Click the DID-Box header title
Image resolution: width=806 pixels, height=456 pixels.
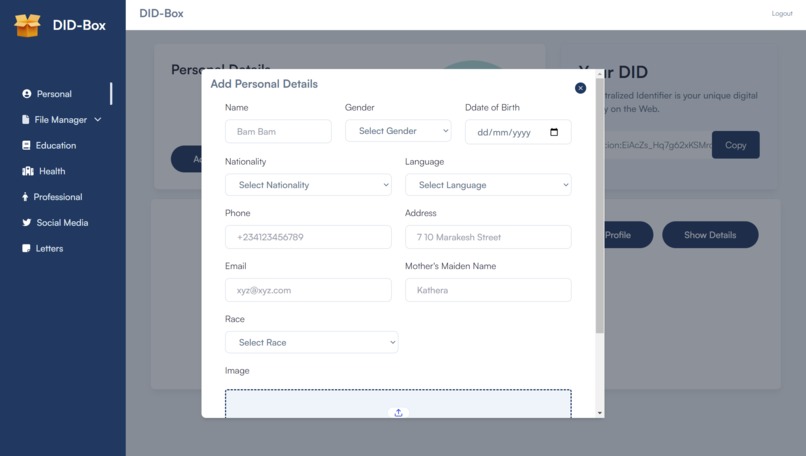(161, 13)
